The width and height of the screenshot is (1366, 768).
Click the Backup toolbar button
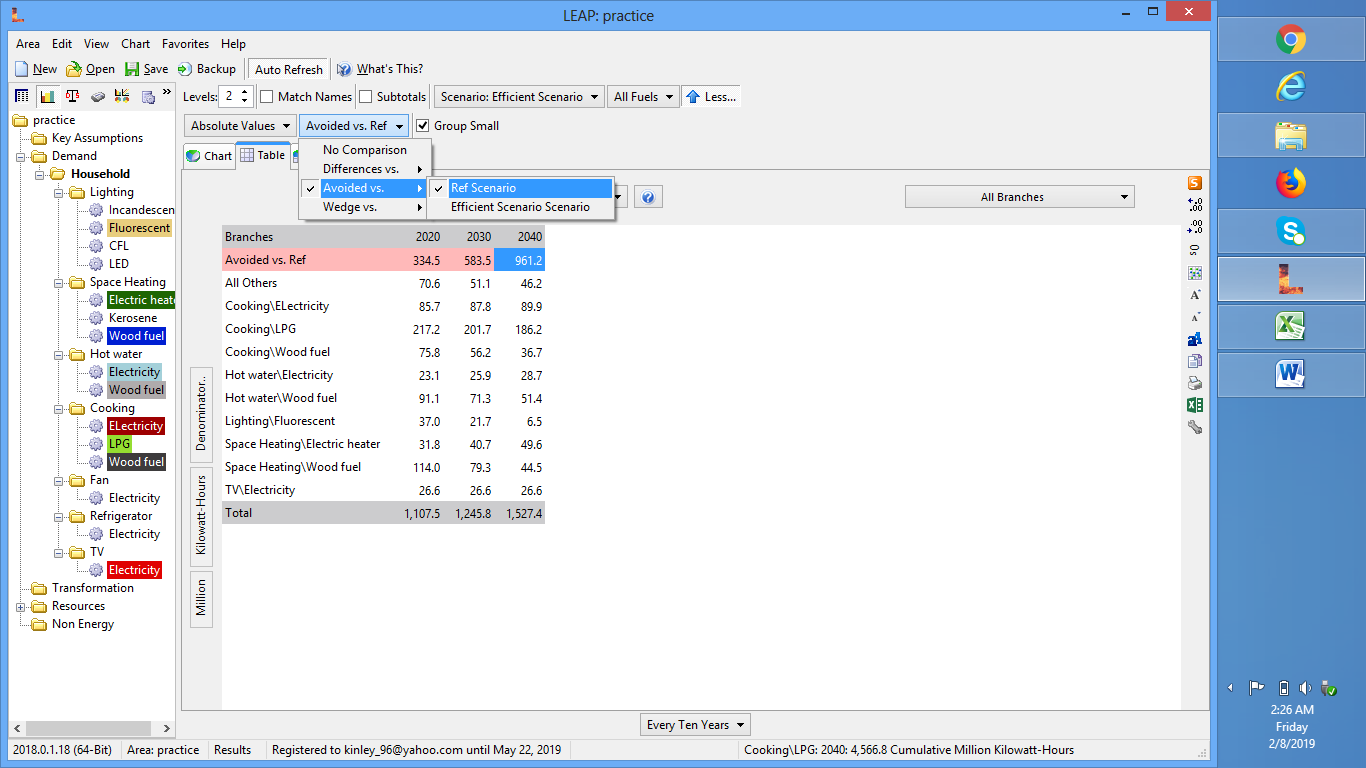click(x=207, y=69)
